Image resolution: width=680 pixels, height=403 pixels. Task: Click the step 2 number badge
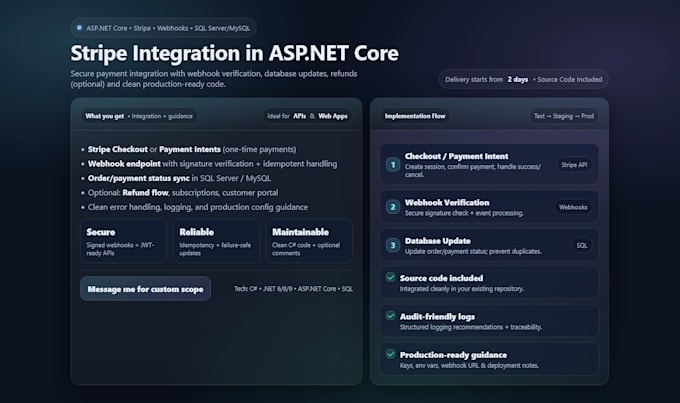393,207
